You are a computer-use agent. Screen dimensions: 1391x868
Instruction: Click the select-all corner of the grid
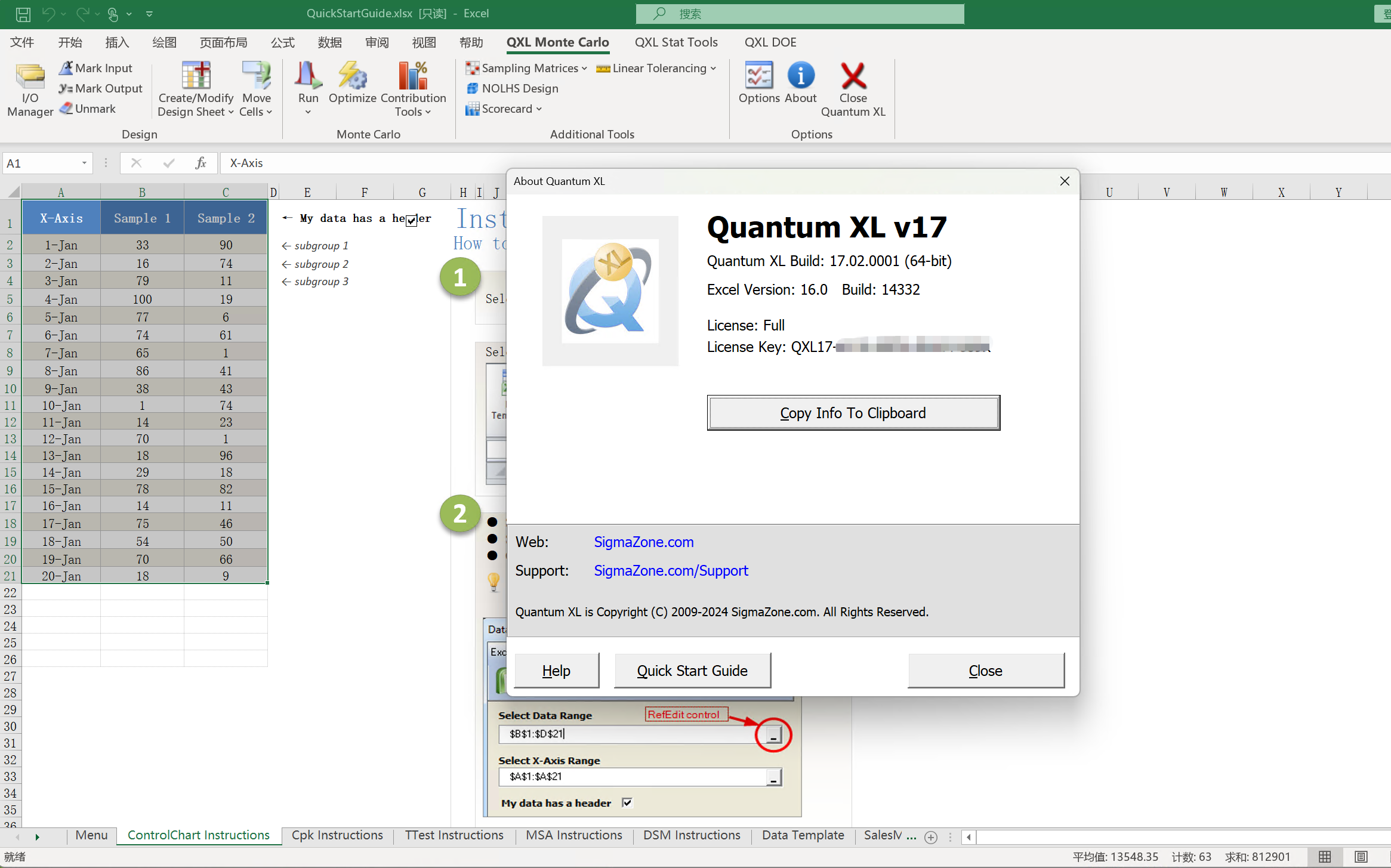12,191
